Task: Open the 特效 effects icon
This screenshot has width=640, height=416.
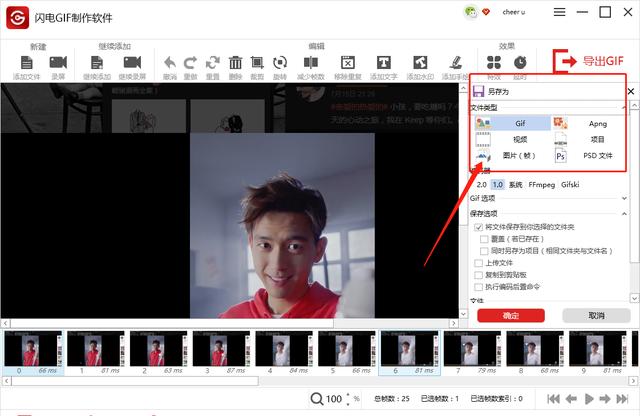Action: point(494,62)
